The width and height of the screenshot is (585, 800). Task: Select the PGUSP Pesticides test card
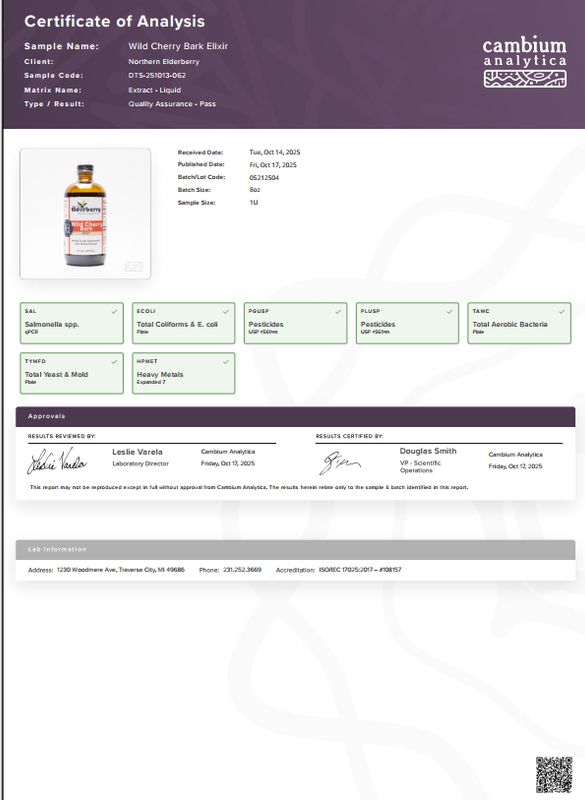pyautogui.click(x=295, y=323)
